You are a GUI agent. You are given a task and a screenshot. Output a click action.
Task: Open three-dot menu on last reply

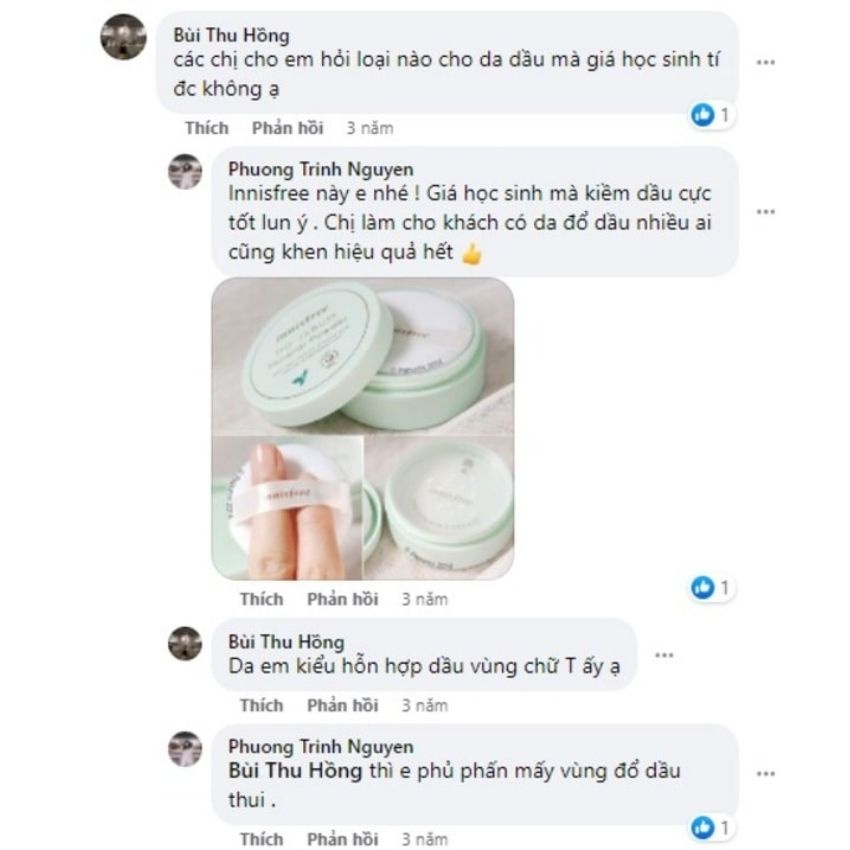[766, 773]
